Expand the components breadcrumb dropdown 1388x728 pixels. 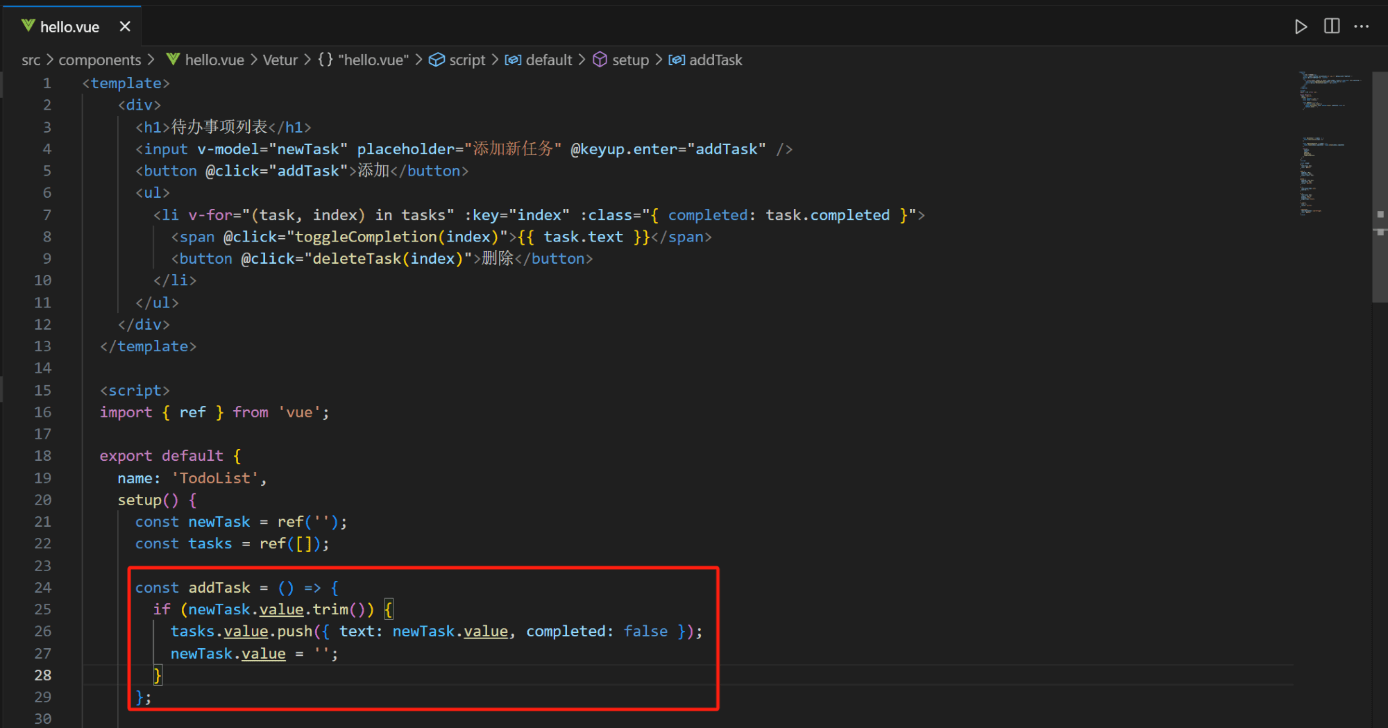(100, 60)
